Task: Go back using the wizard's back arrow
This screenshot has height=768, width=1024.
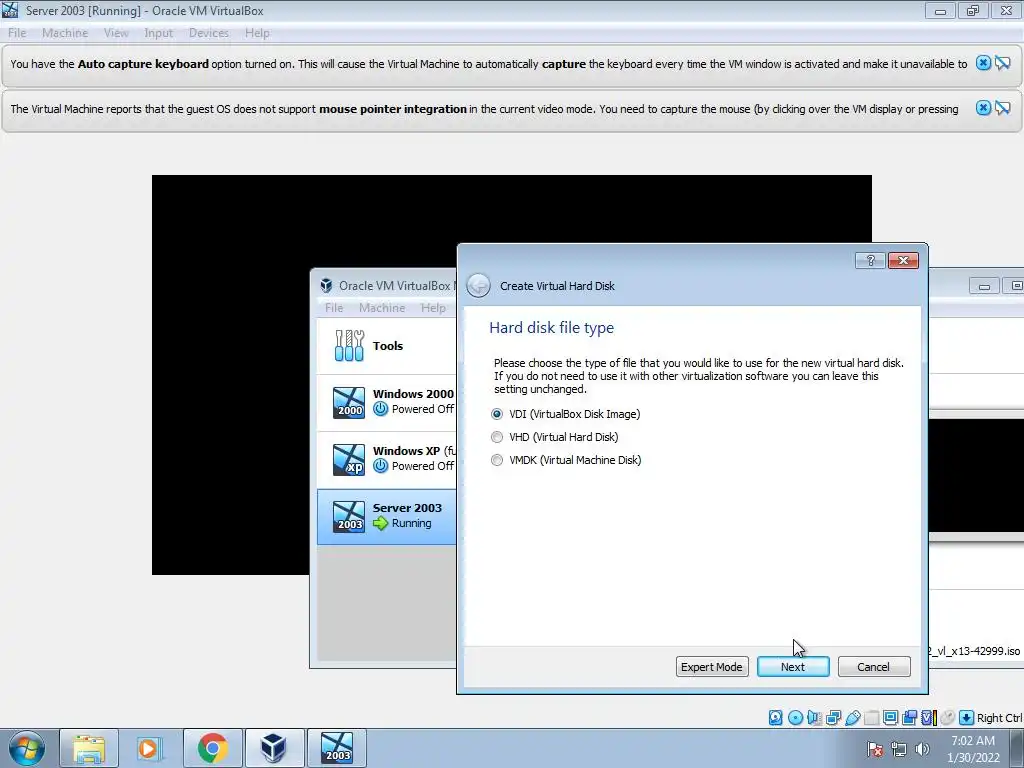Action: [x=479, y=285]
